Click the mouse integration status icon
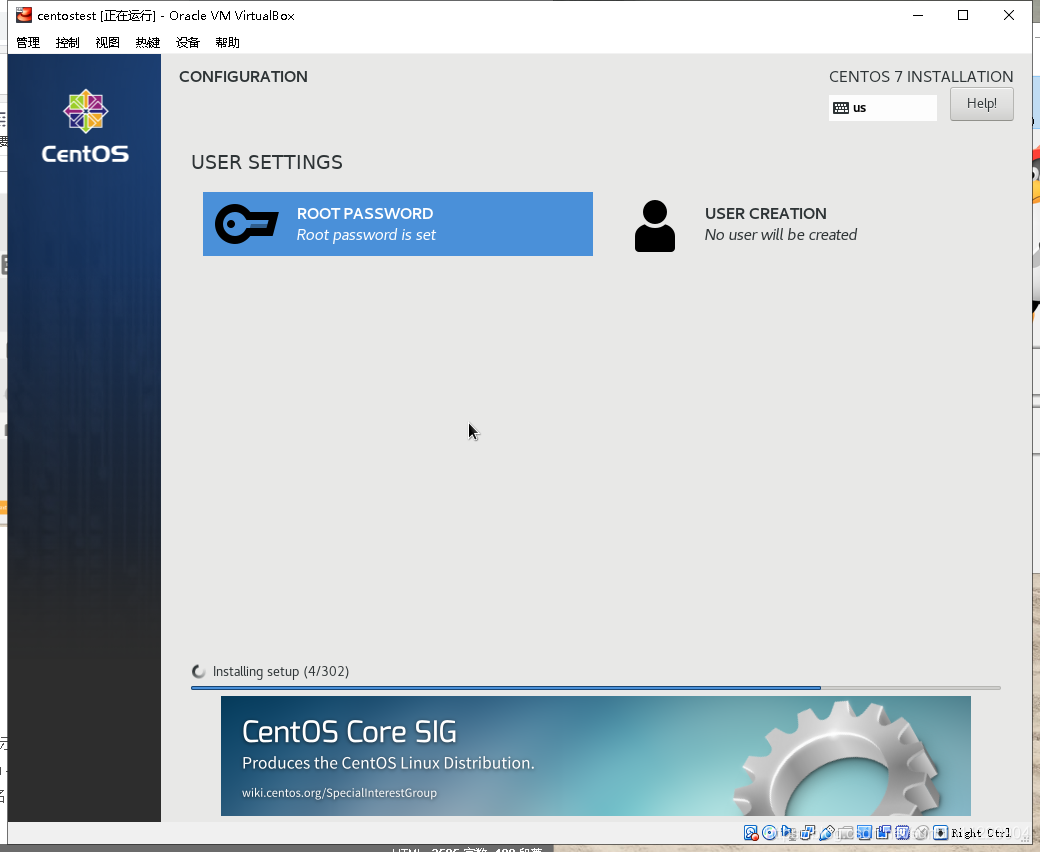1040x852 pixels. coord(921,833)
